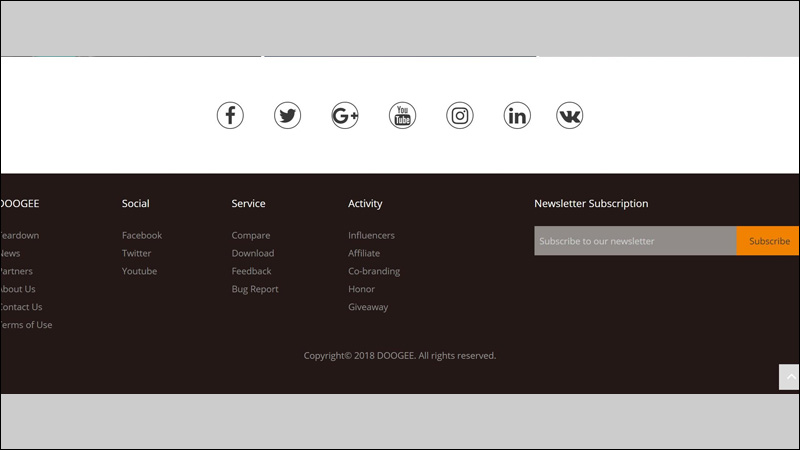Click the orange Subscribe button

pos(768,241)
